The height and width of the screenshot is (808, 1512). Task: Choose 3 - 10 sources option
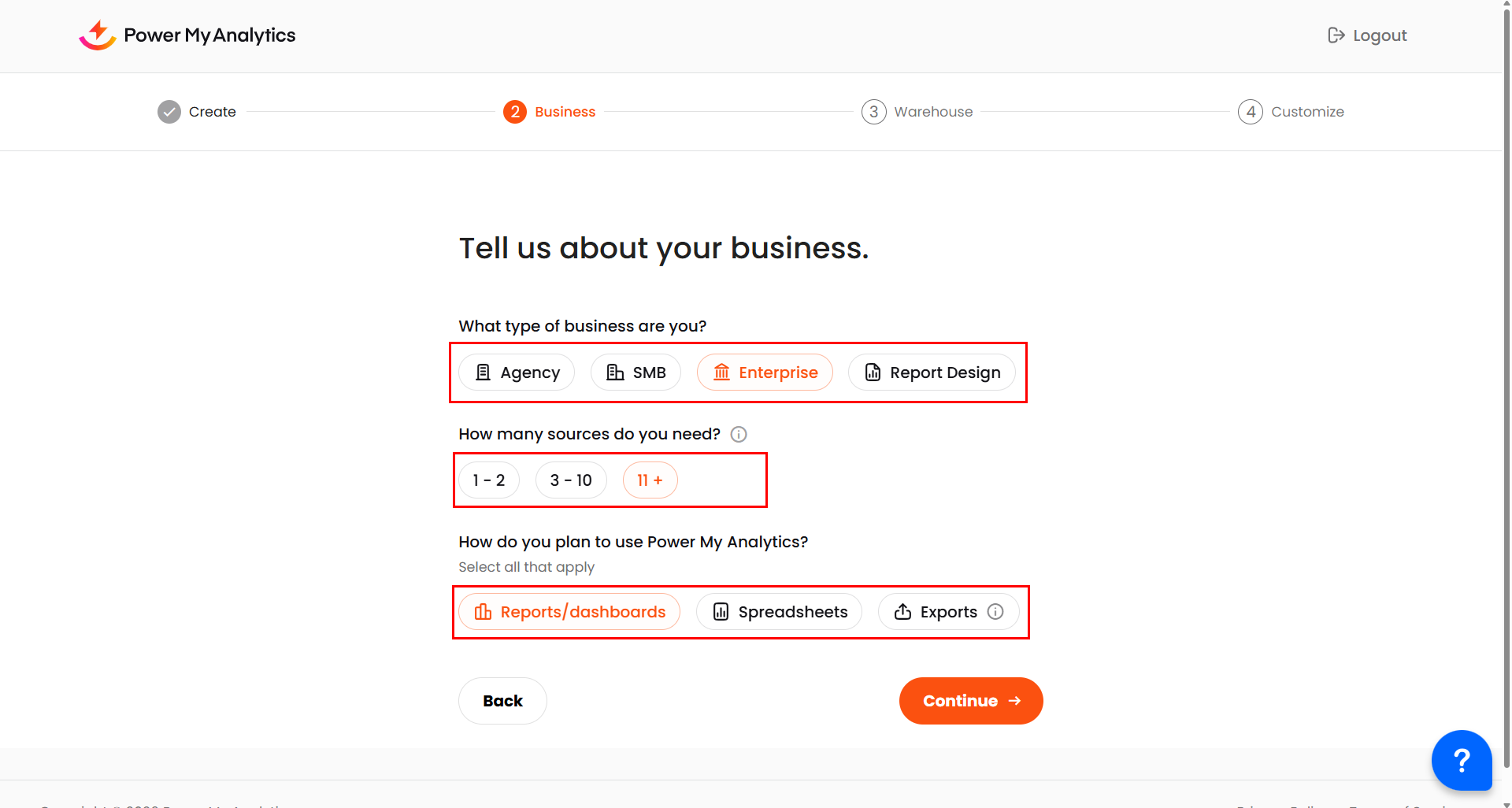tap(571, 480)
